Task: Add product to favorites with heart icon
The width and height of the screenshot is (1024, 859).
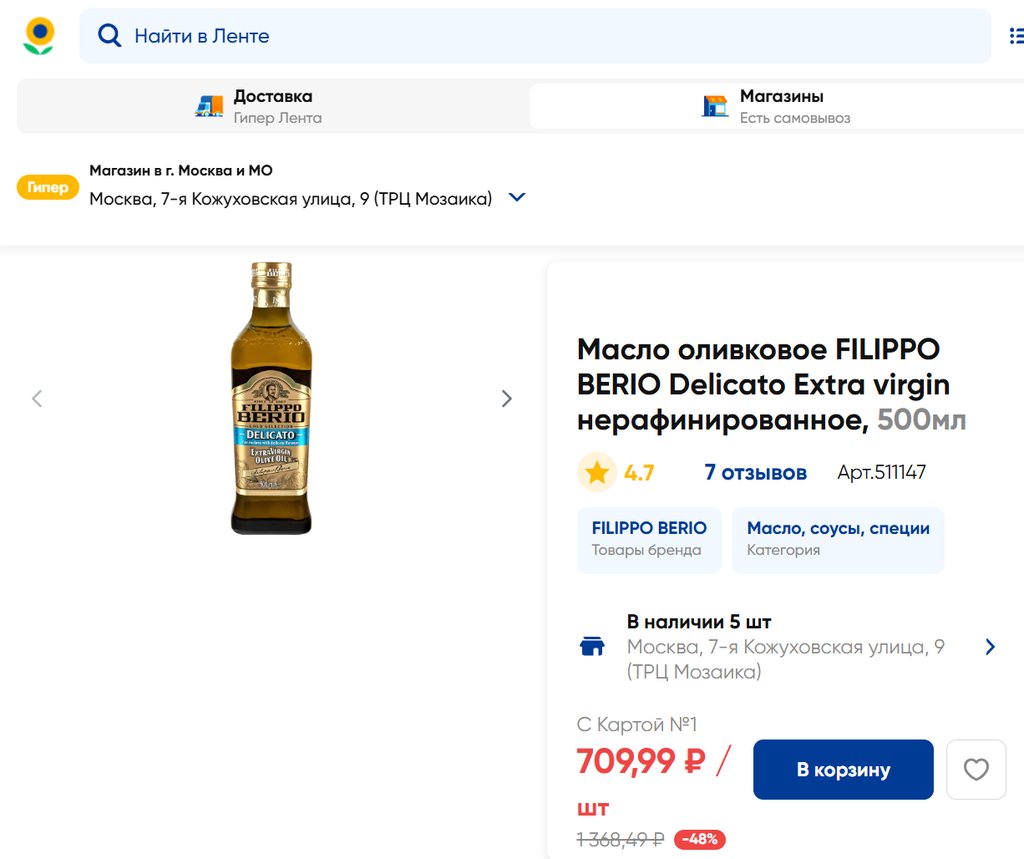Action: (976, 769)
